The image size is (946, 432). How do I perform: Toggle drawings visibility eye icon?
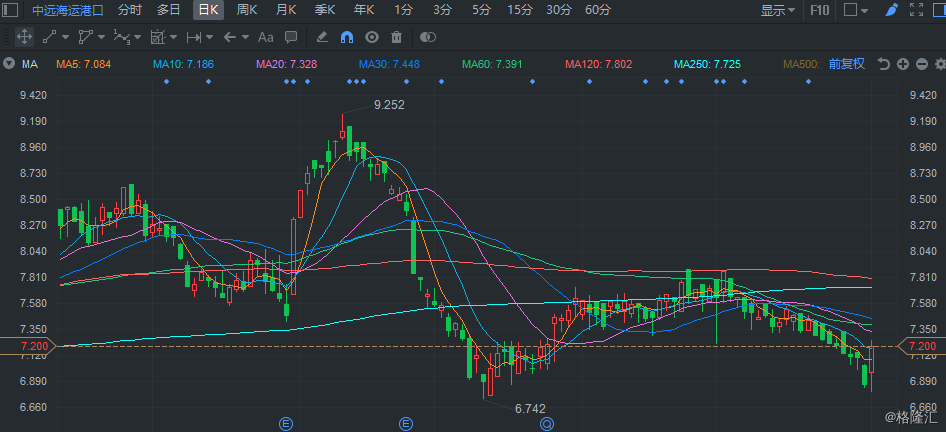point(372,37)
